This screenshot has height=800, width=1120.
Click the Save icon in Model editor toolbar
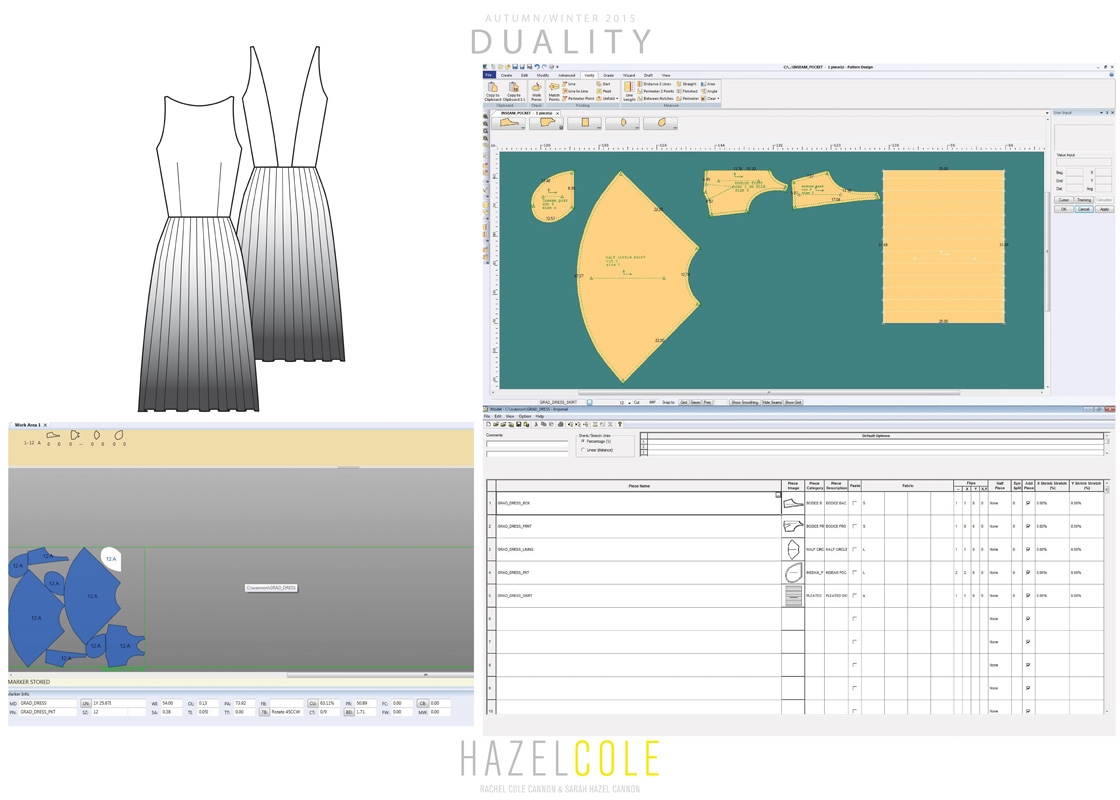tap(519, 424)
